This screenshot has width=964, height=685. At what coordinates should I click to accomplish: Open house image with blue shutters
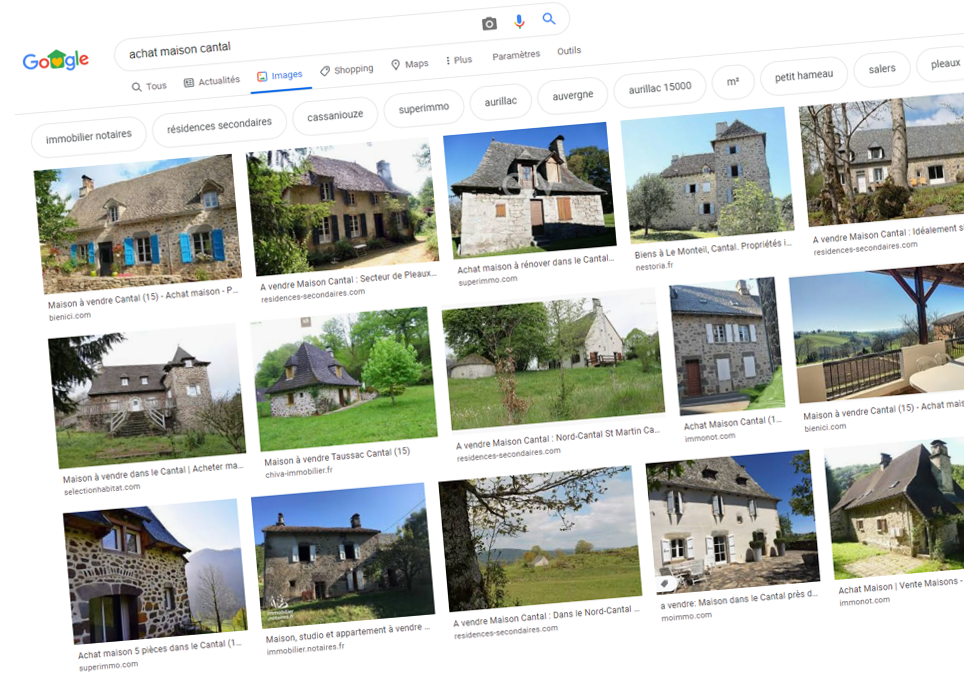(139, 225)
